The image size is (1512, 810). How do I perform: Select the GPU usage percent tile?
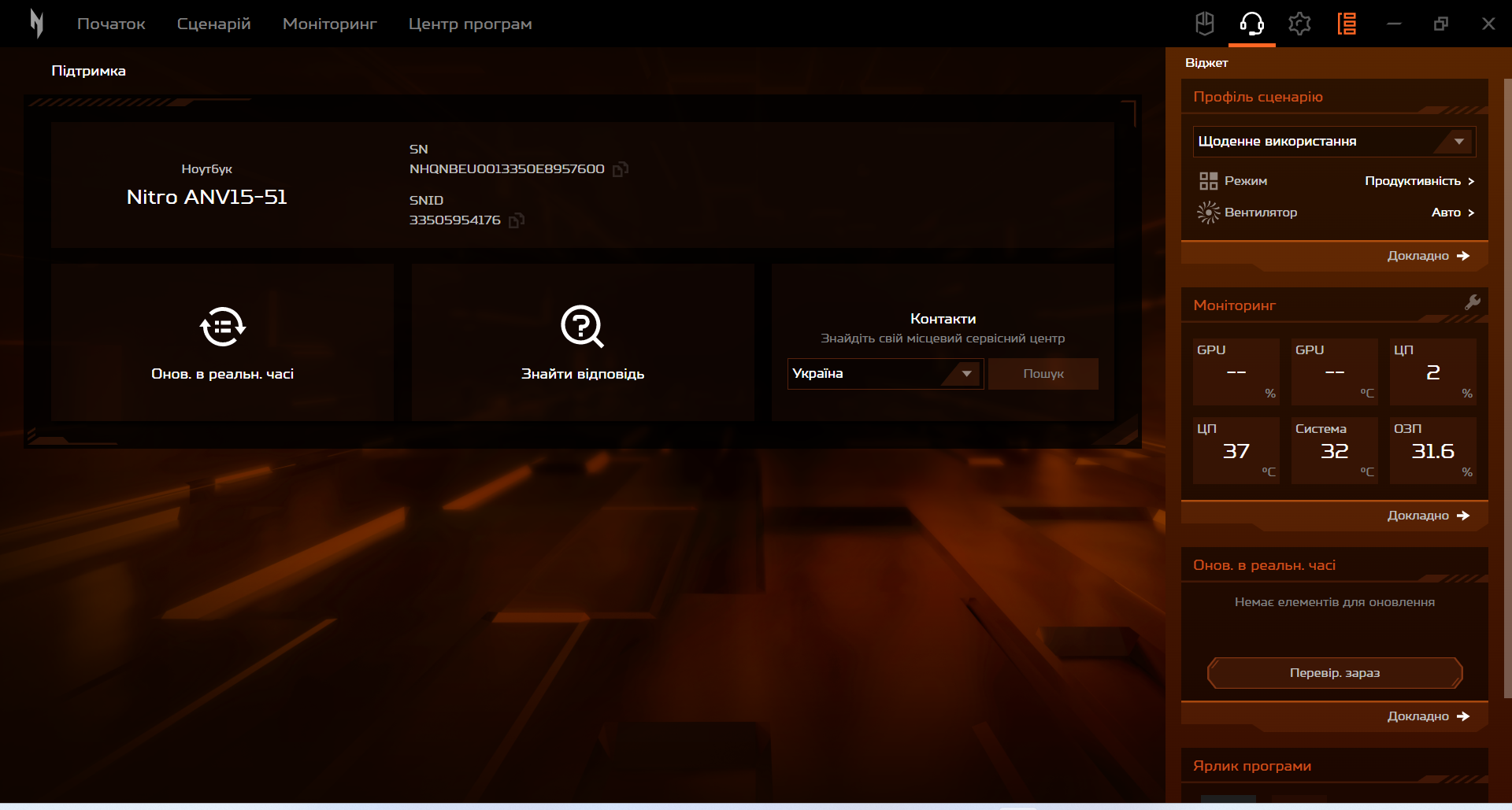pyautogui.click(x=1236, y=372)
